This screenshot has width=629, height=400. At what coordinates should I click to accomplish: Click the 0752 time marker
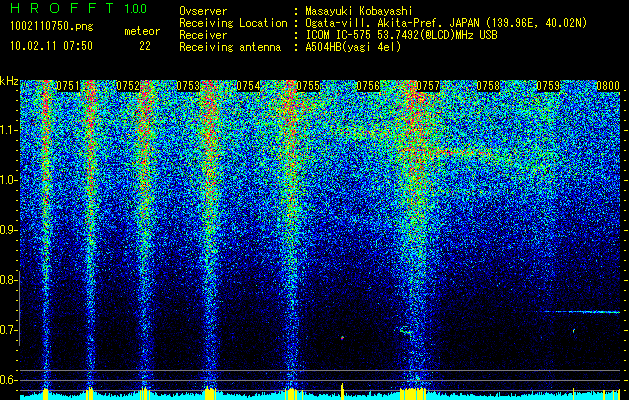point(128,86)
